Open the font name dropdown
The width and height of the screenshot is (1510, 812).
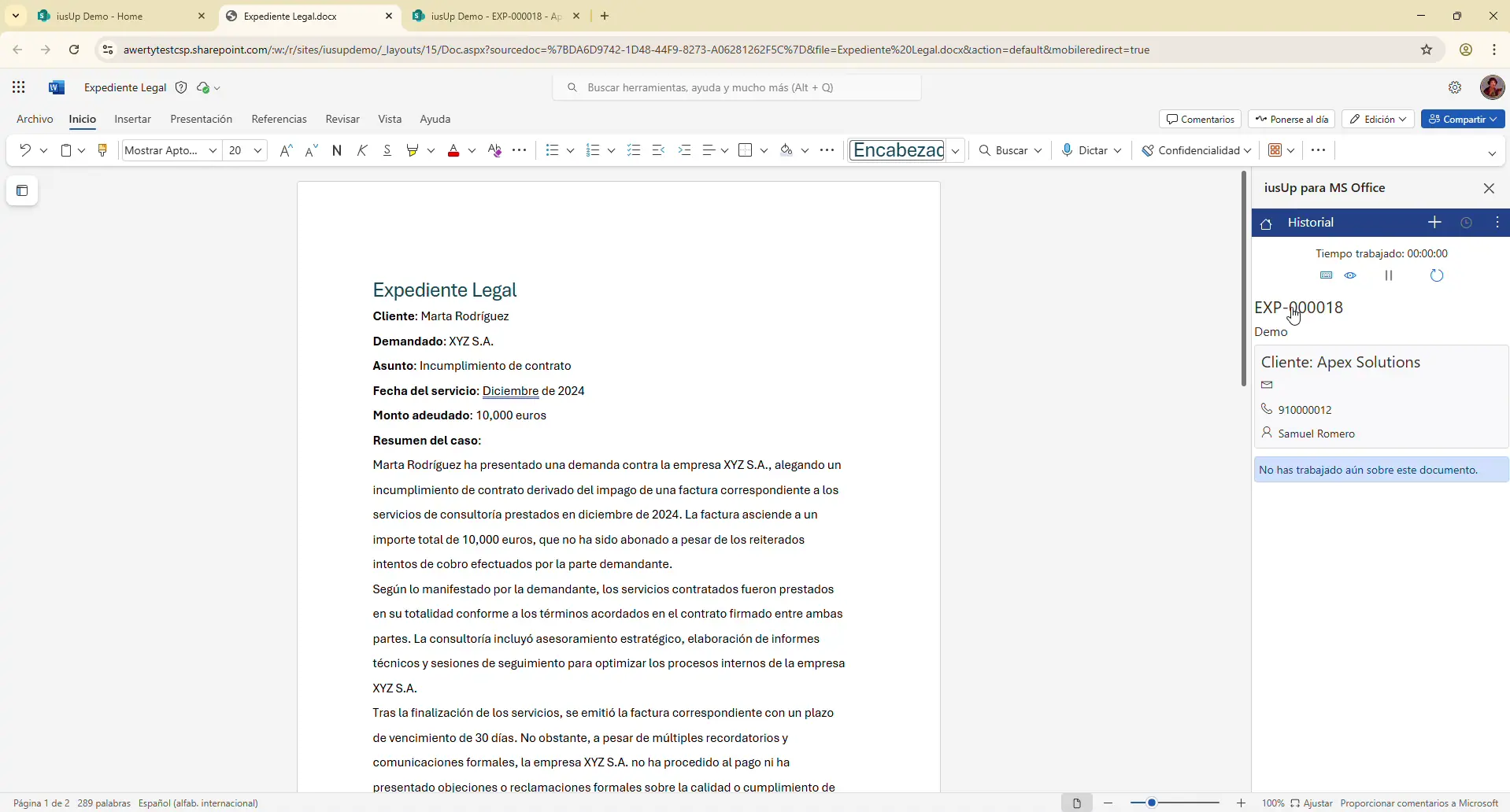213,150
